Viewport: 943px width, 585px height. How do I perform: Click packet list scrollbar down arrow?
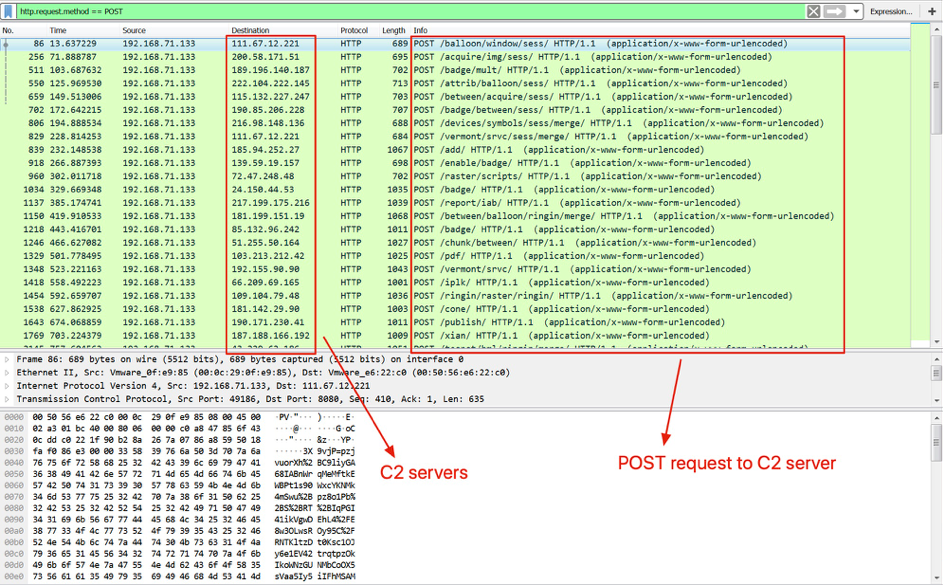point(936,342)
